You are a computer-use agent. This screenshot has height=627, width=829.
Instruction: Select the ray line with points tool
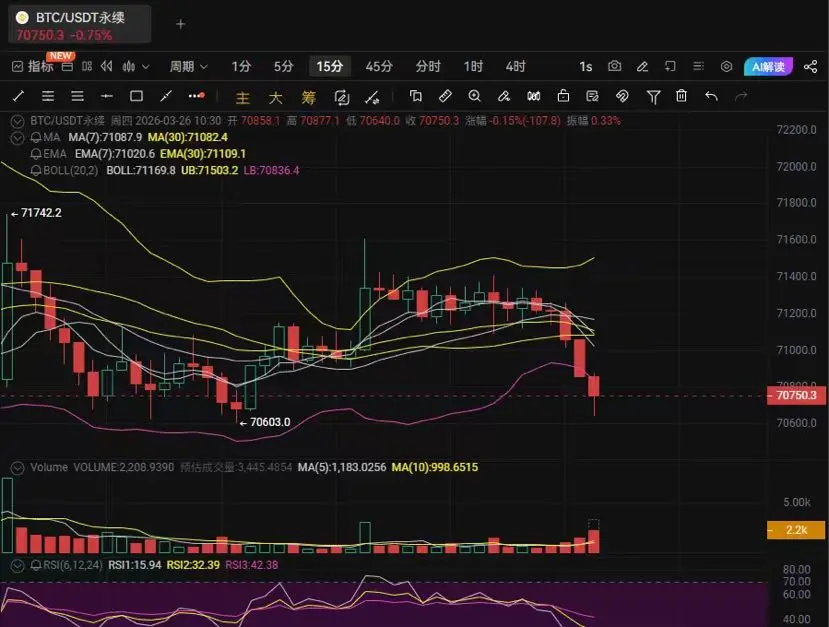[x=166, y=96]
